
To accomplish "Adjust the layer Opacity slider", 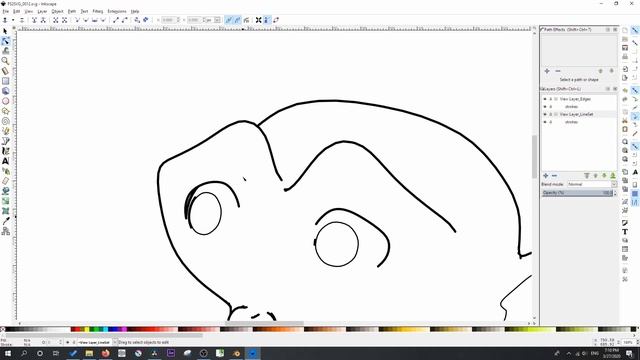I will tap(578, 193).
